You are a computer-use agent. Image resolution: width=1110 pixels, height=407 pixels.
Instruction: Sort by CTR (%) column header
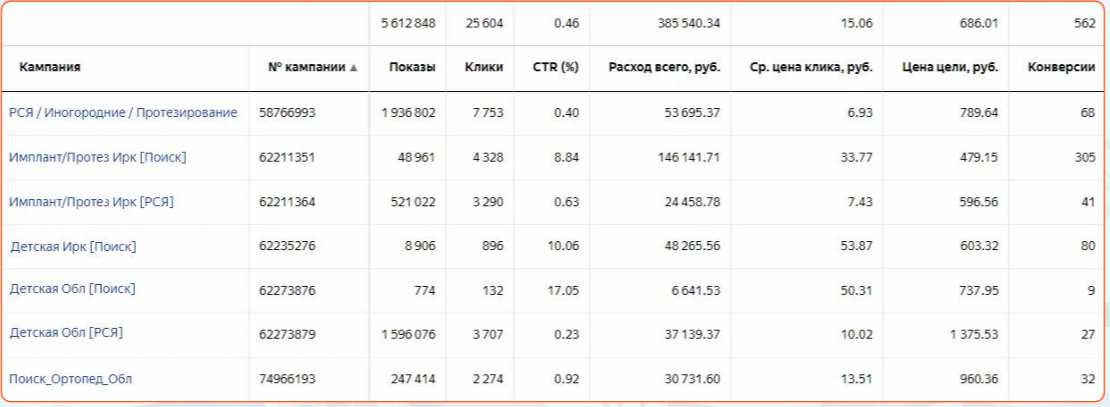[556, 68]
